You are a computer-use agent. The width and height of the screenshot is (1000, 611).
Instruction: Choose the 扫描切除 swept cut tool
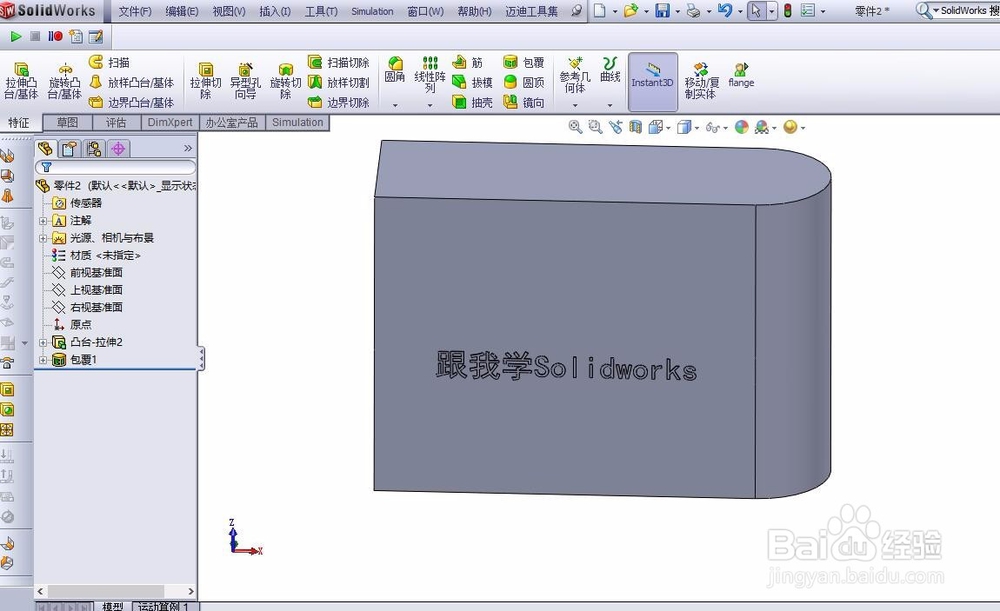[339, 62]
